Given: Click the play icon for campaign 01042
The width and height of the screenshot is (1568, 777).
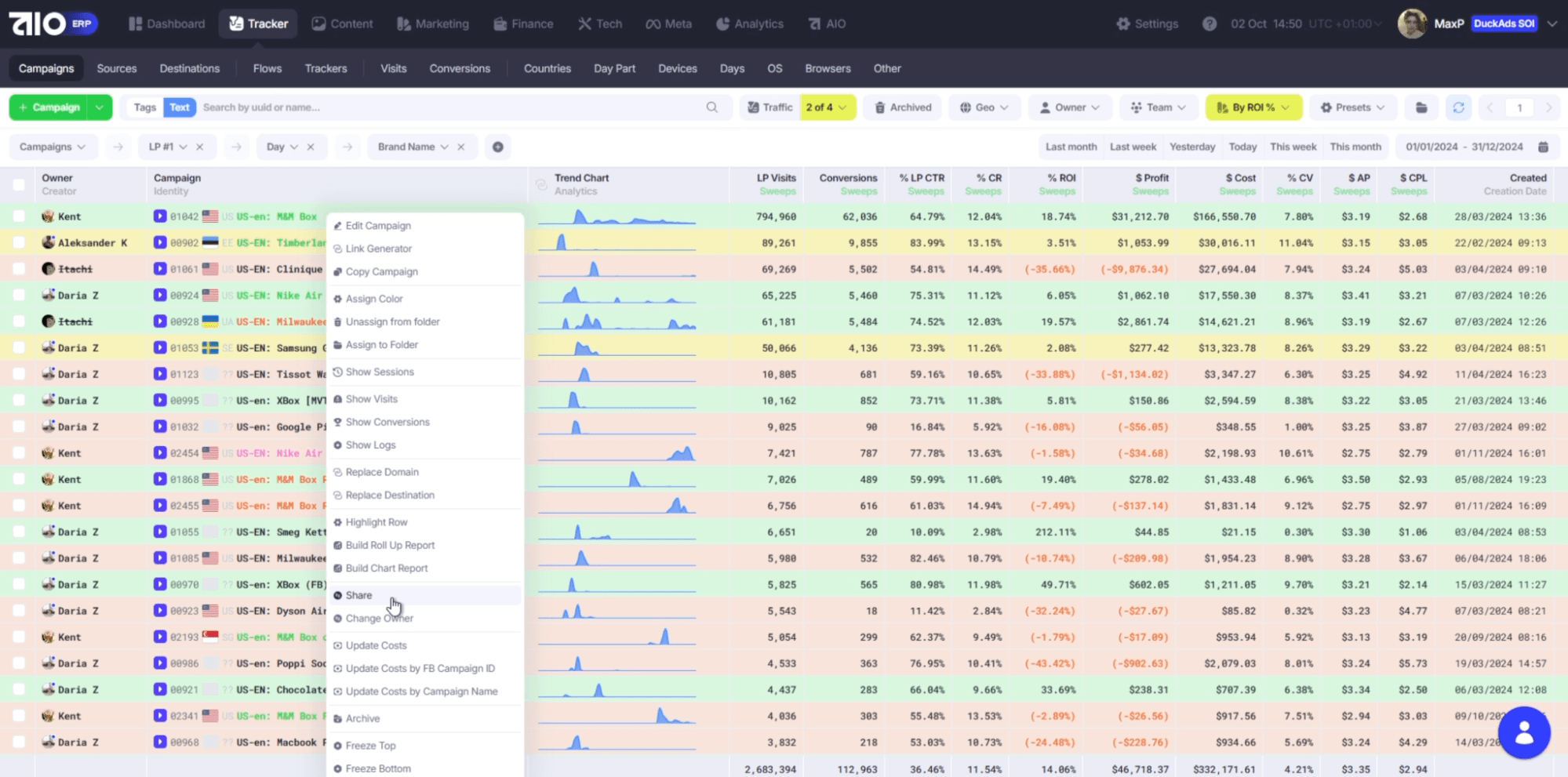Looking at the screenshot, I should tap(160, 216).
